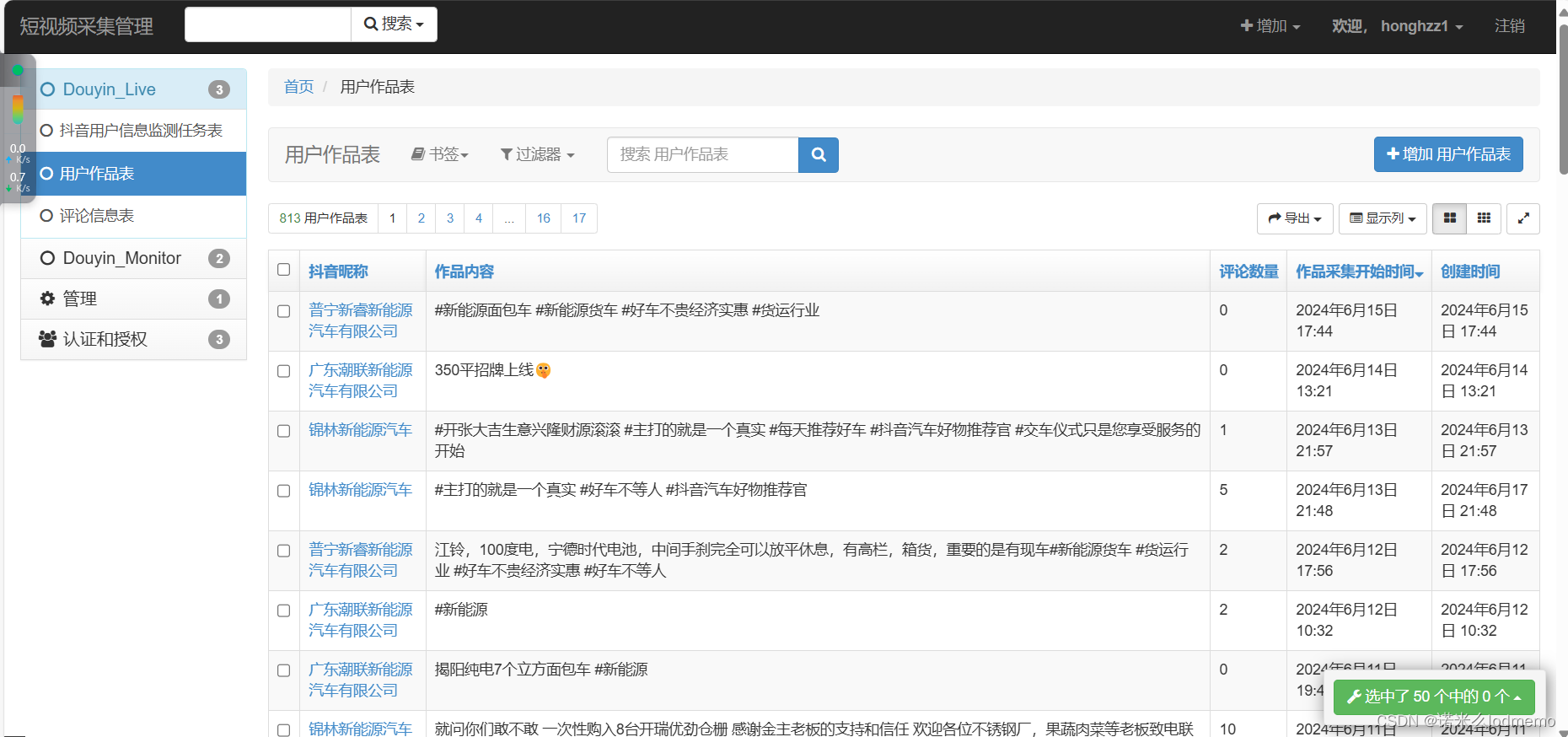Expand 管理 sidebar section
Screen dimensions: 1568x737
click(133, 299)
